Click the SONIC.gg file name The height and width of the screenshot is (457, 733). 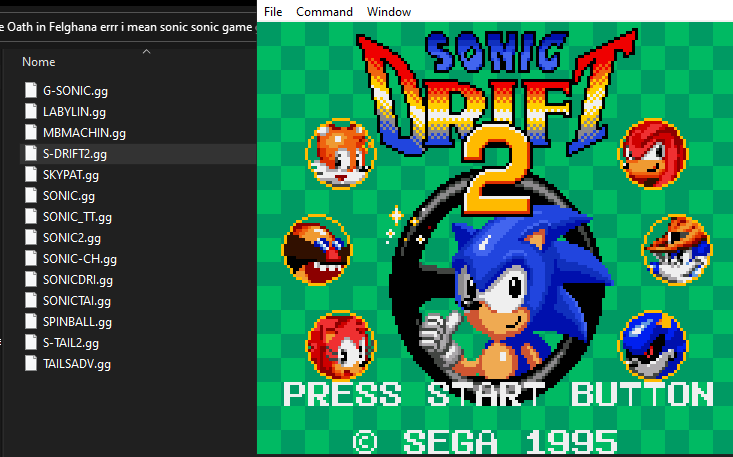point(69,196)
